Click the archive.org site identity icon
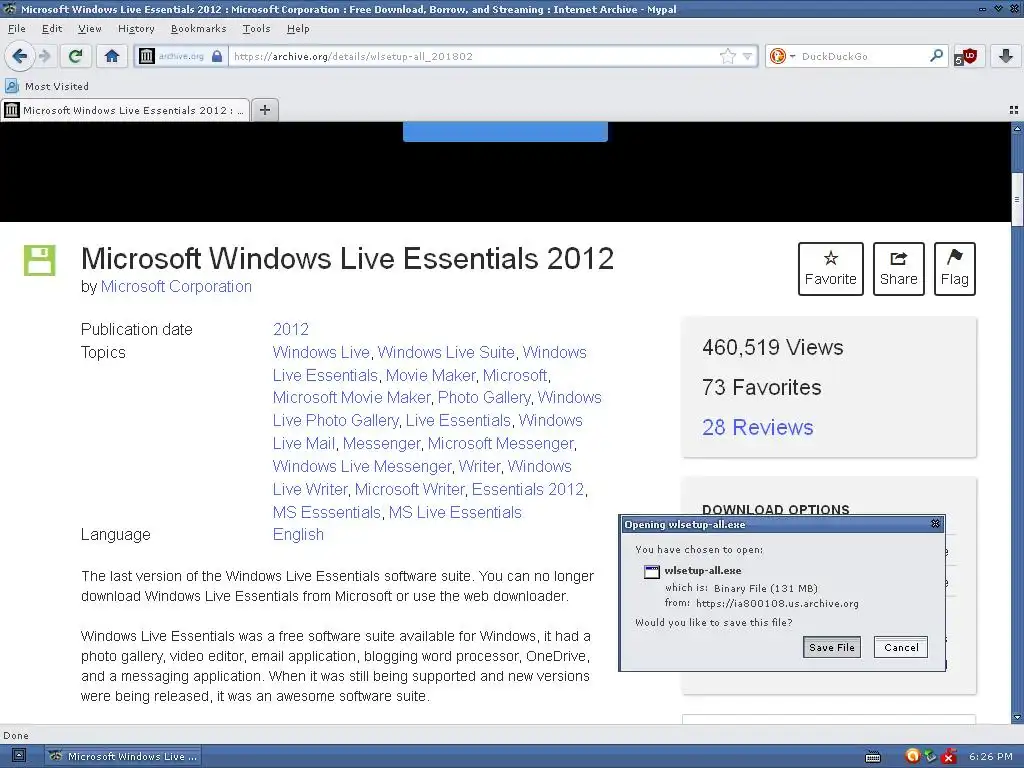The image size is (1024, 768). pos(180,56)
